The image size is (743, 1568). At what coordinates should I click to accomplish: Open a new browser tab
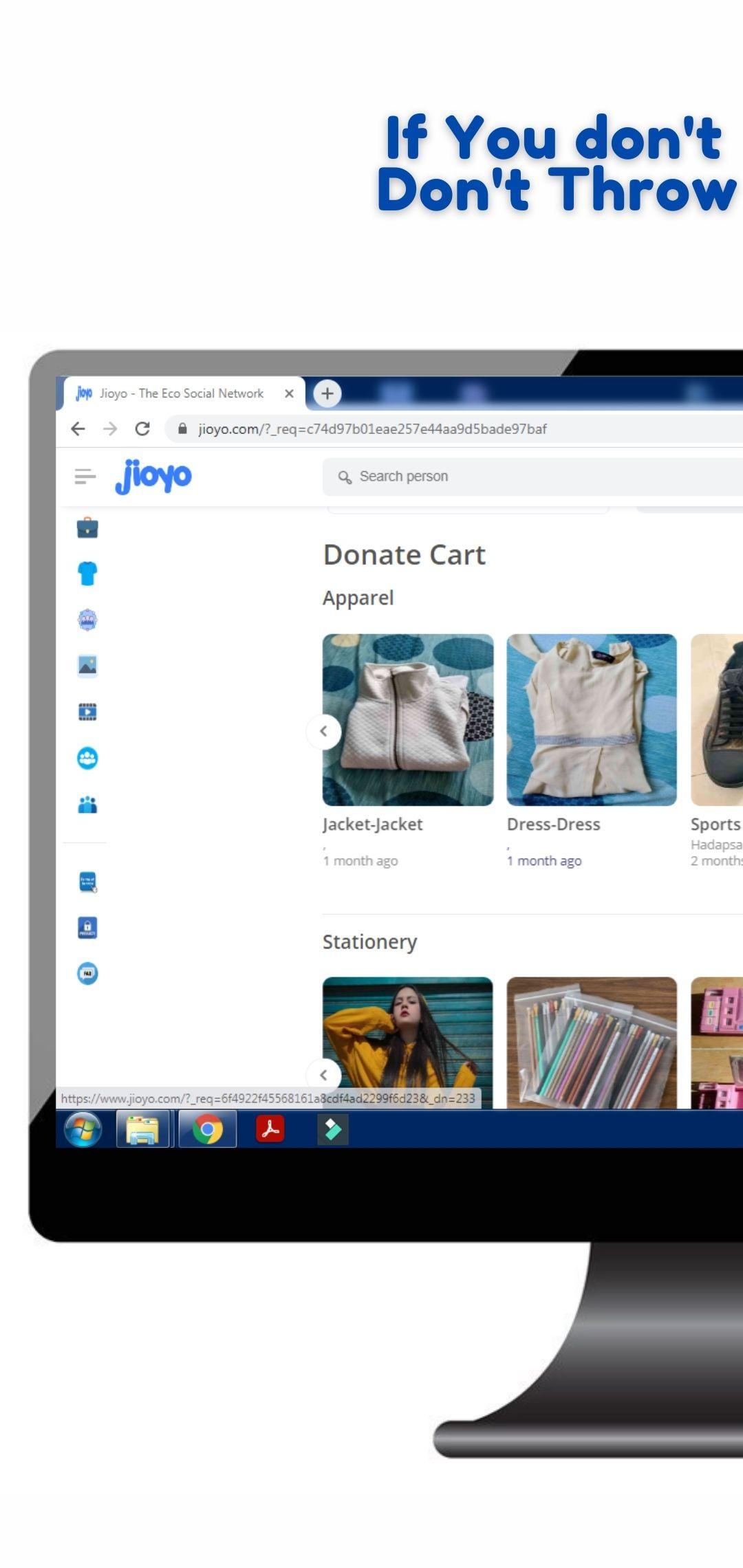point(327,393)
